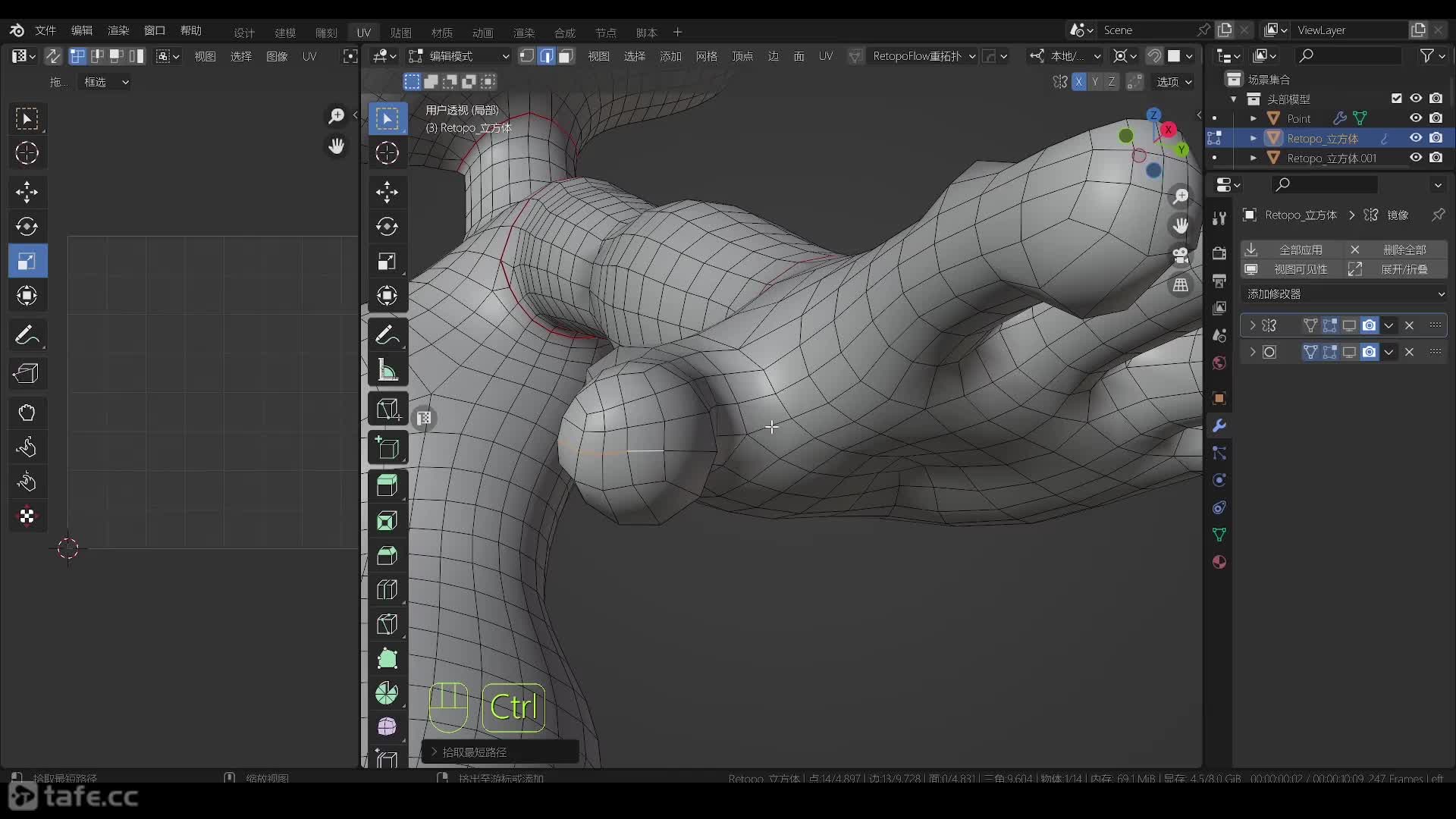The width and height of the screenshot is (1456, 819).
Task: Hide Point object in viewport
Action: tap(1416, 118)
